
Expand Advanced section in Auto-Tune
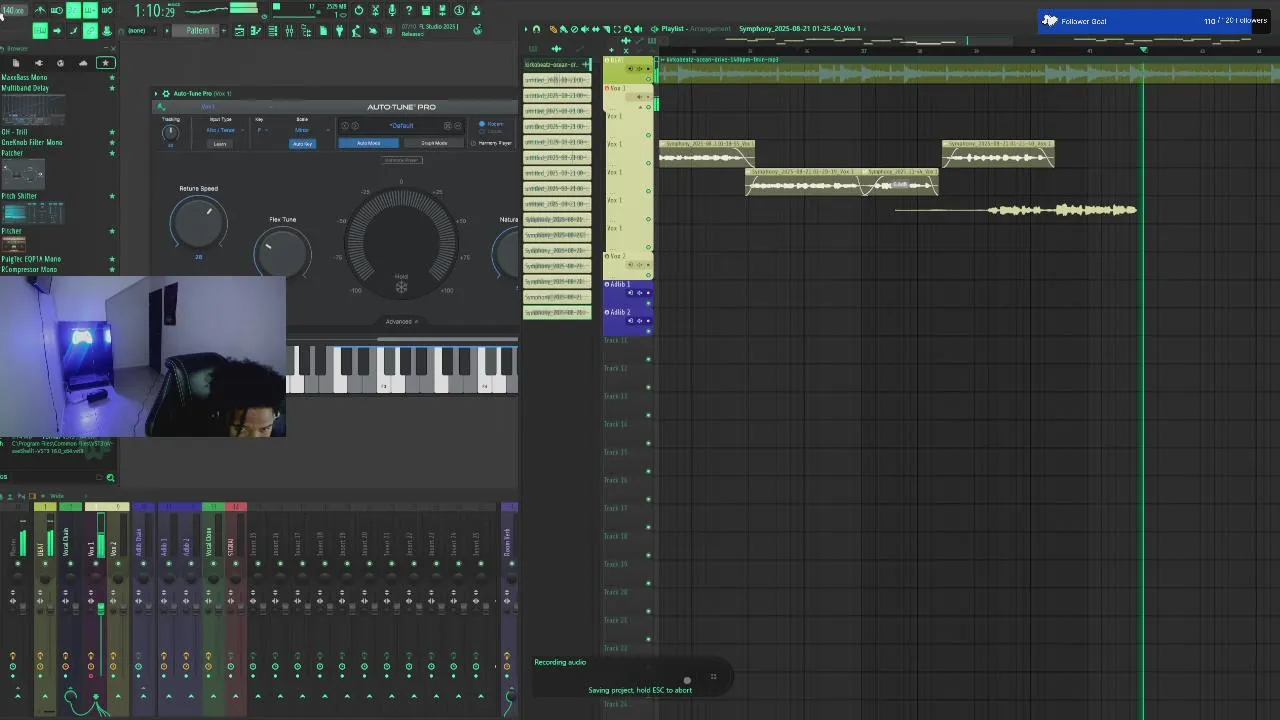[401, 322]
